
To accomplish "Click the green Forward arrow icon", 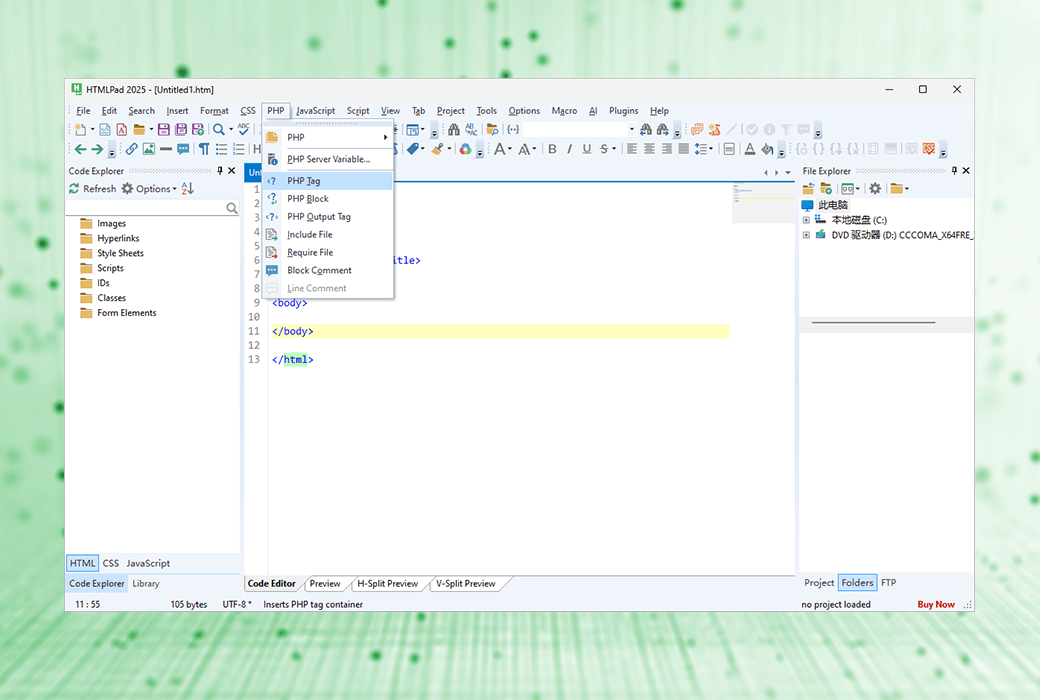I will 97,149.
